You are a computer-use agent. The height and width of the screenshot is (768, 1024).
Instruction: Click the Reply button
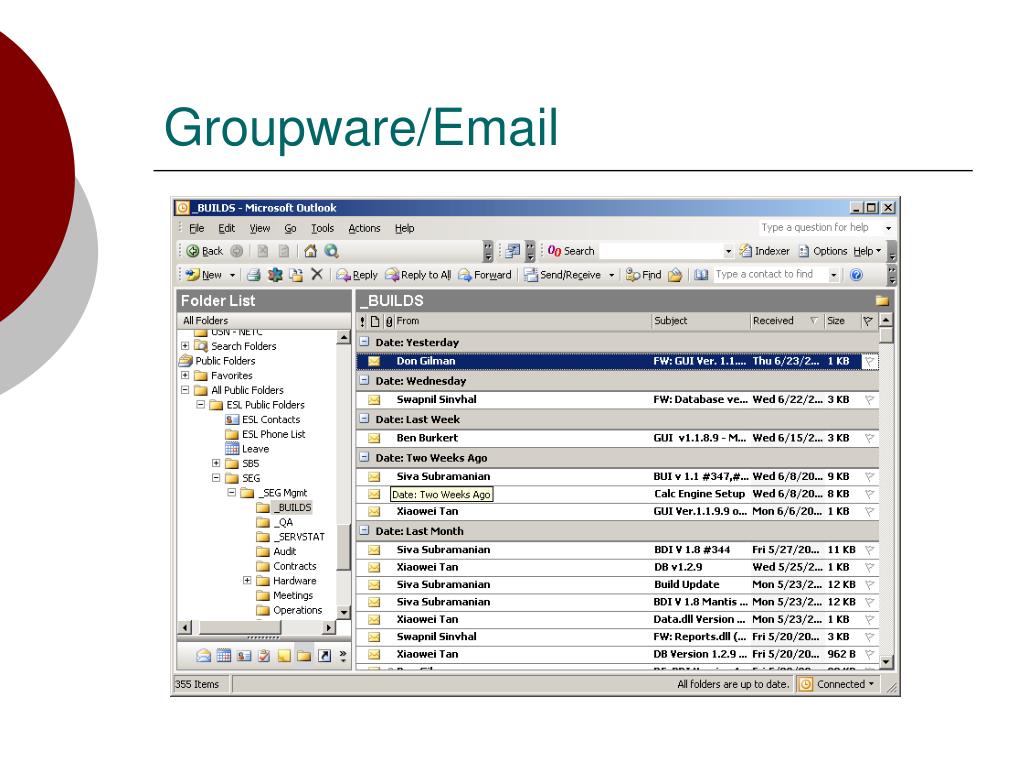357,275
